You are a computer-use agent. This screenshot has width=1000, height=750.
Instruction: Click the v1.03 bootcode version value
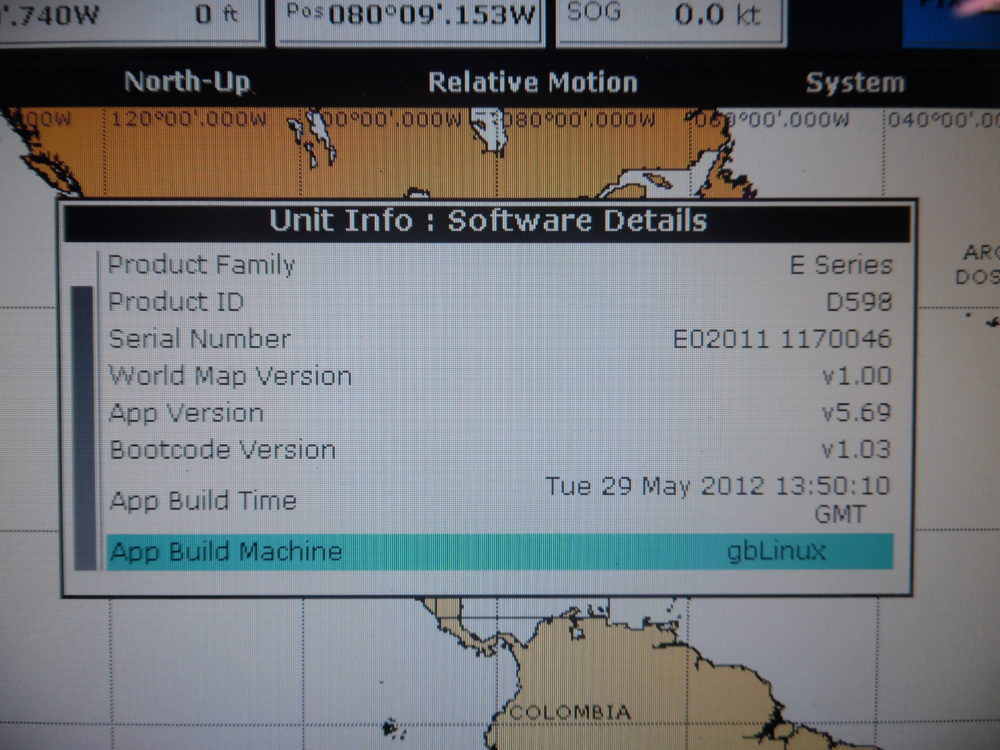click(856, 450)
